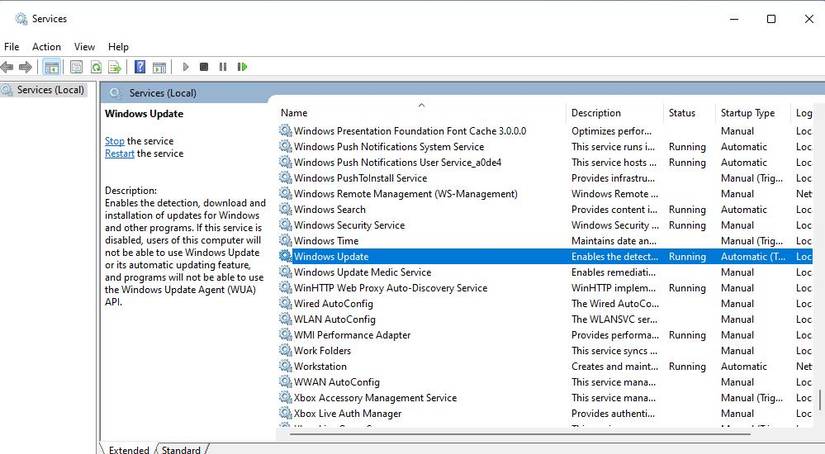Image resolution: width=825 pixels, height=454 pixels.
Task: Select WinHTTP Web Proxy Auto-Discovery Service
Action: [390, 288]
